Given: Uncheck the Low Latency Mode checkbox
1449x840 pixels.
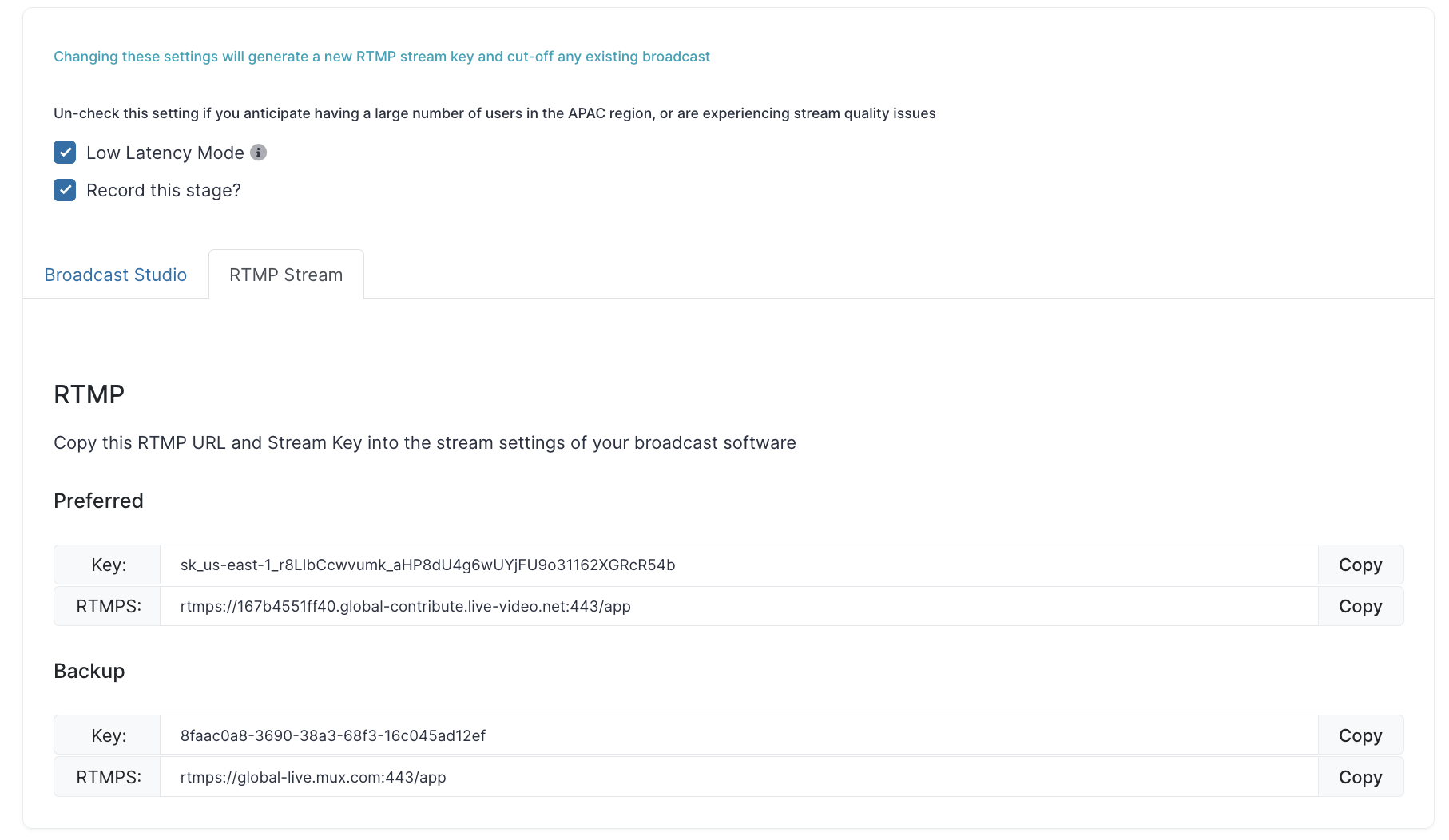Looking at the screenshot, I should (x=65, y=152).
